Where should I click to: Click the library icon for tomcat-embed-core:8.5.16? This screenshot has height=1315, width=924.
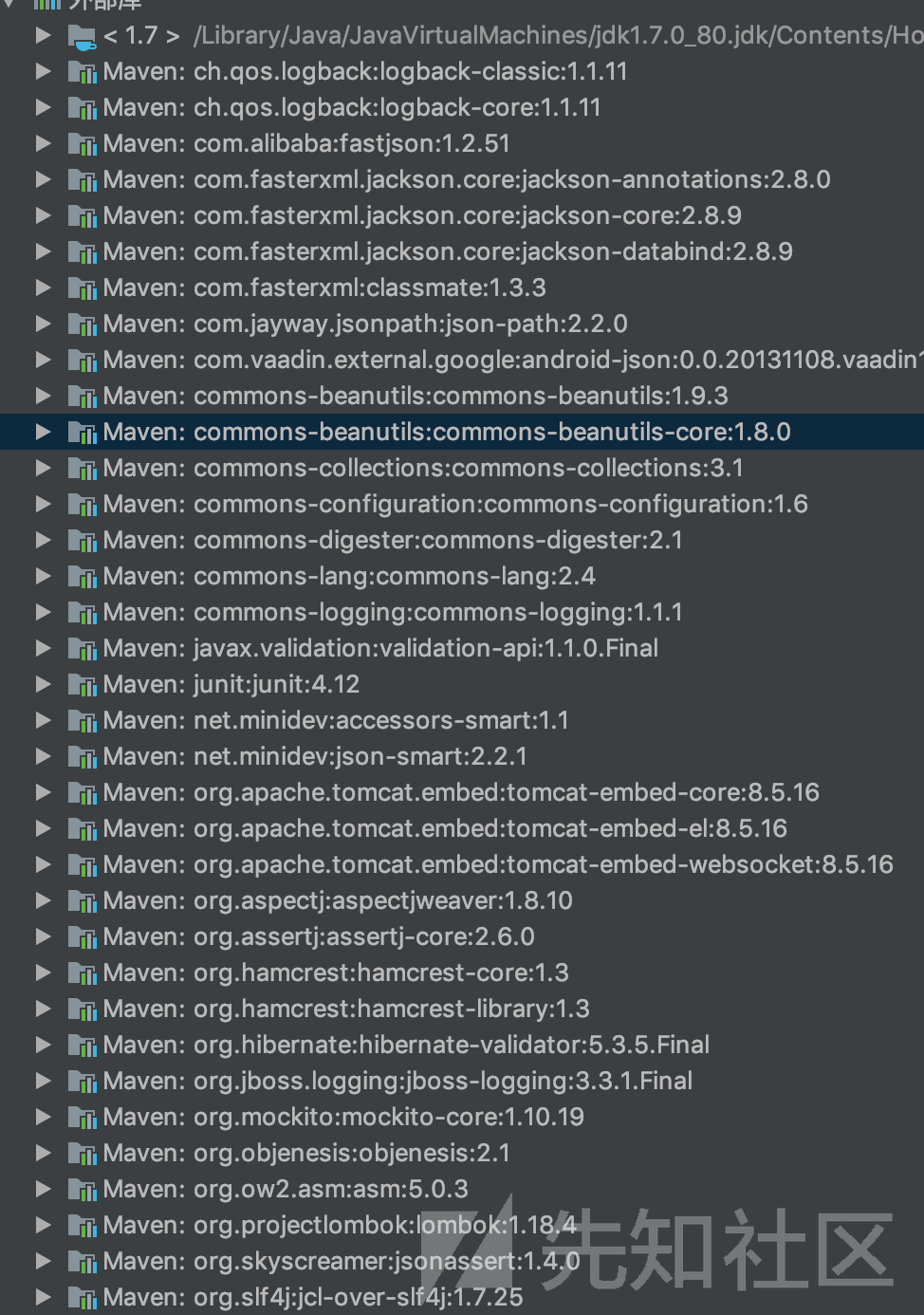tap(83, 792)
